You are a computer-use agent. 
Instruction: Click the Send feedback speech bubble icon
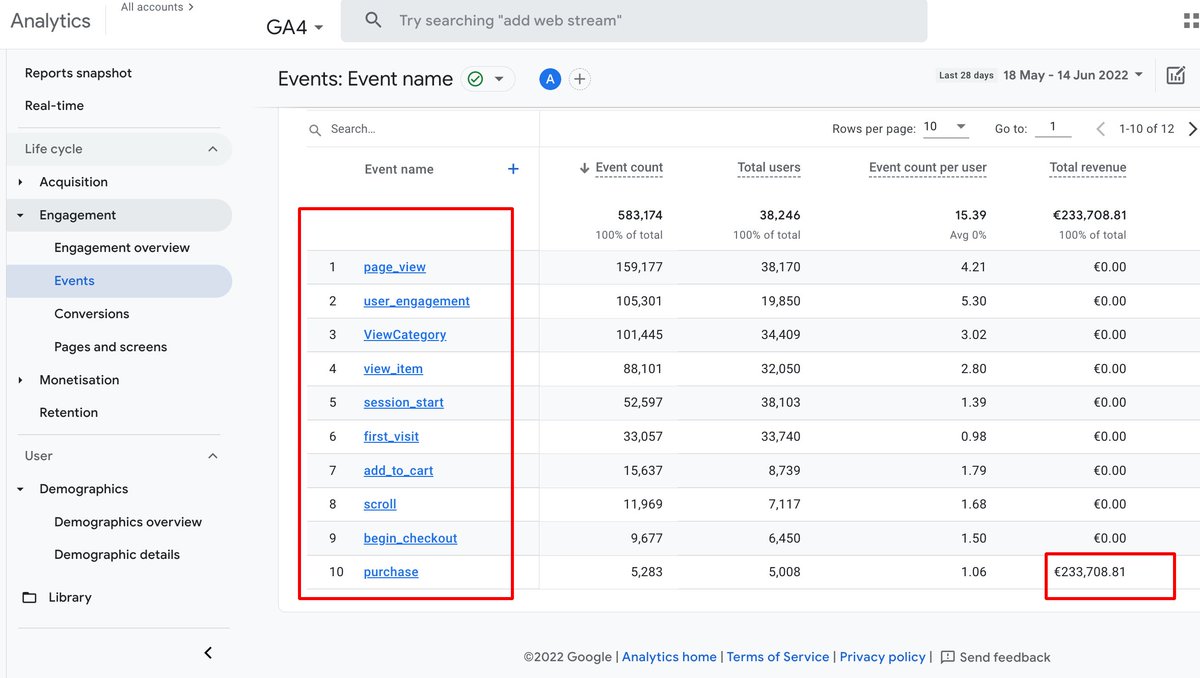948,657
